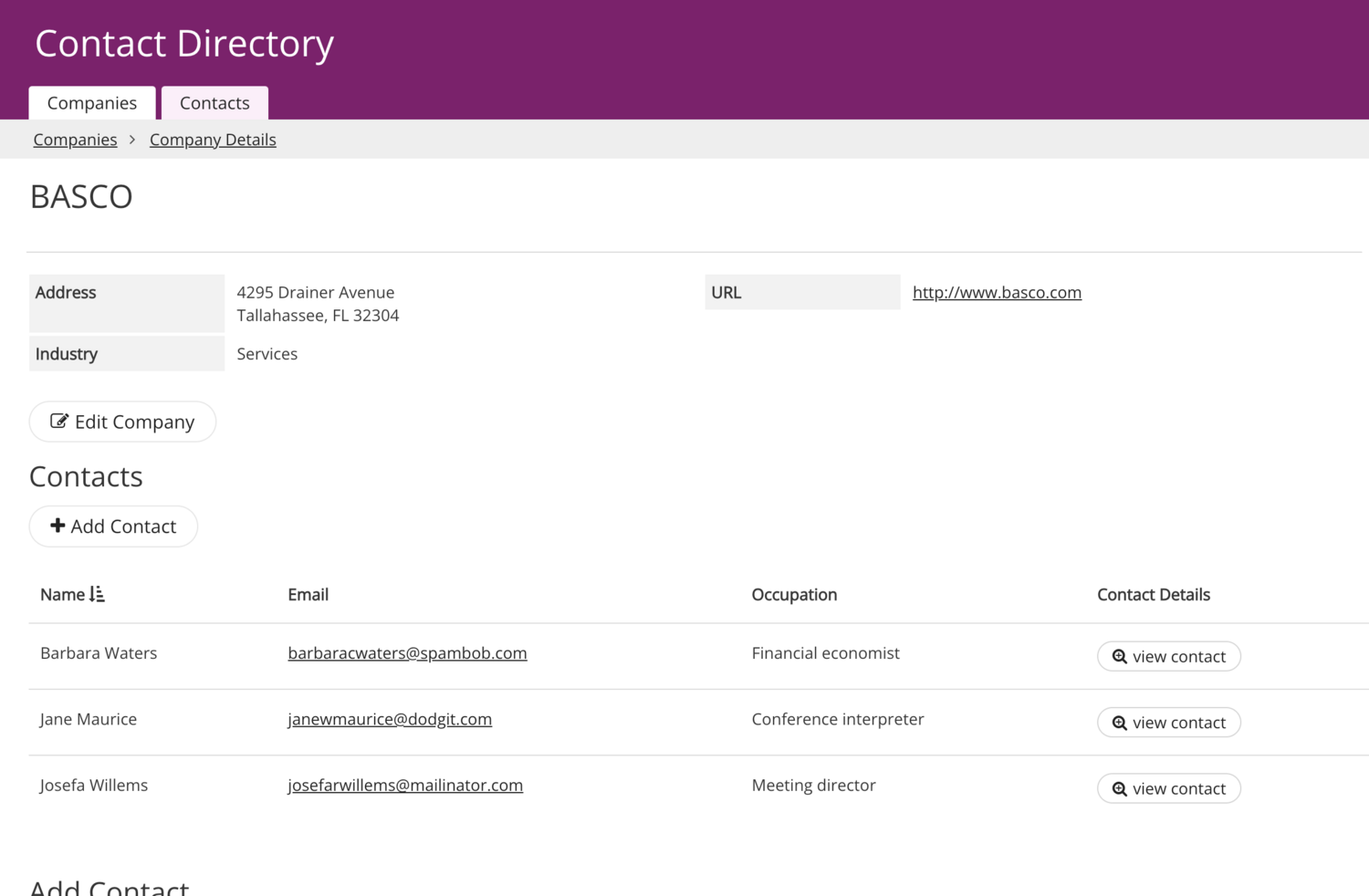Screen dimensions: 1369x896
Task: Click the plus icon on Add Contact
Action: 57,526
